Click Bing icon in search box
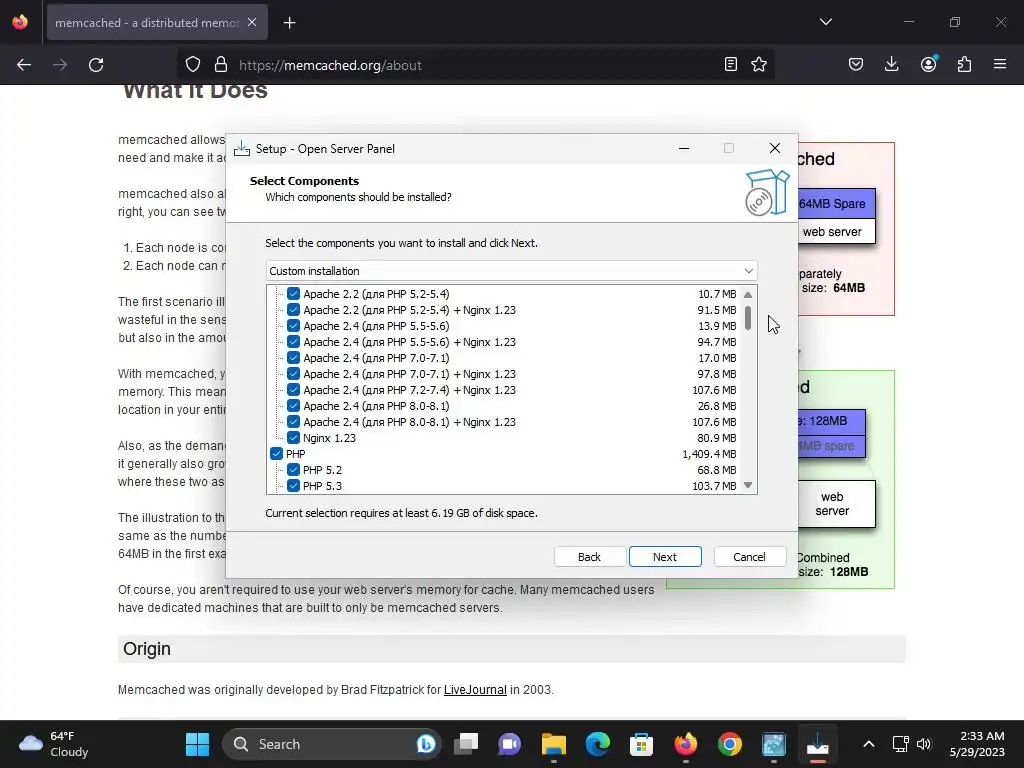This screenshot has height=768, width=1024. point(426,744)
